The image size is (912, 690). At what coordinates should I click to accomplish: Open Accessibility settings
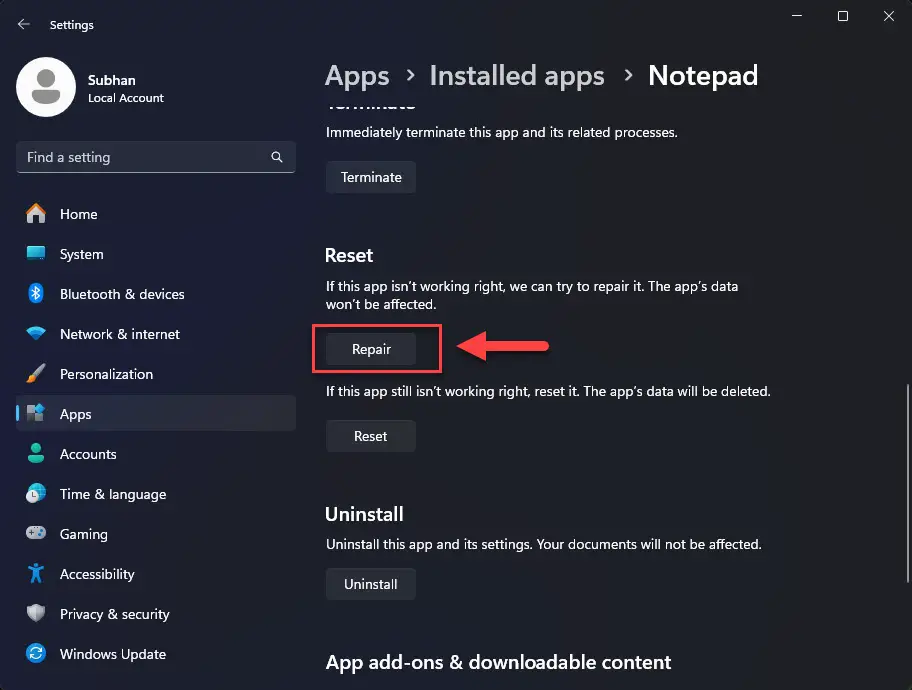[156, 574]
